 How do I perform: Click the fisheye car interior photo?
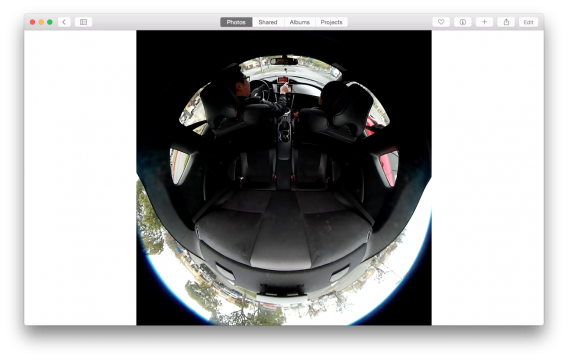[x=284, y=177]
